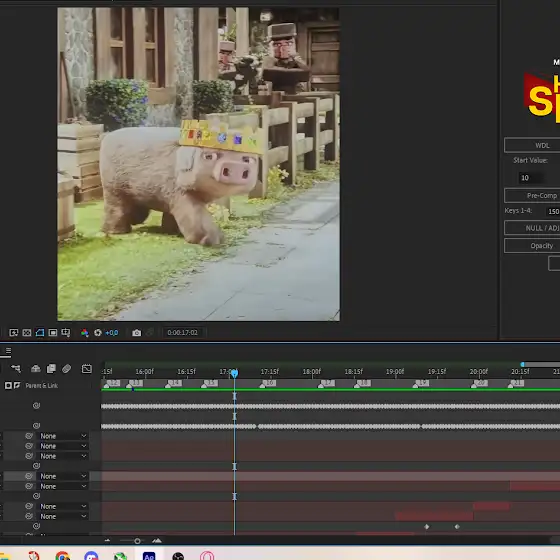Toggle Hide Shy Layers in the timeline
The width and height of the screenshot is (560, 560).
(x=35, y=368)
